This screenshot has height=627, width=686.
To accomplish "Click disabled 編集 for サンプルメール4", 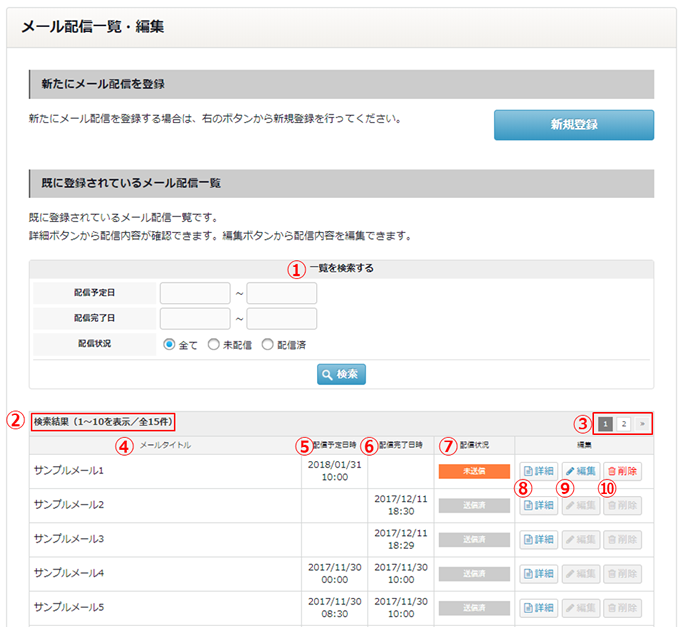I will 581,574.
